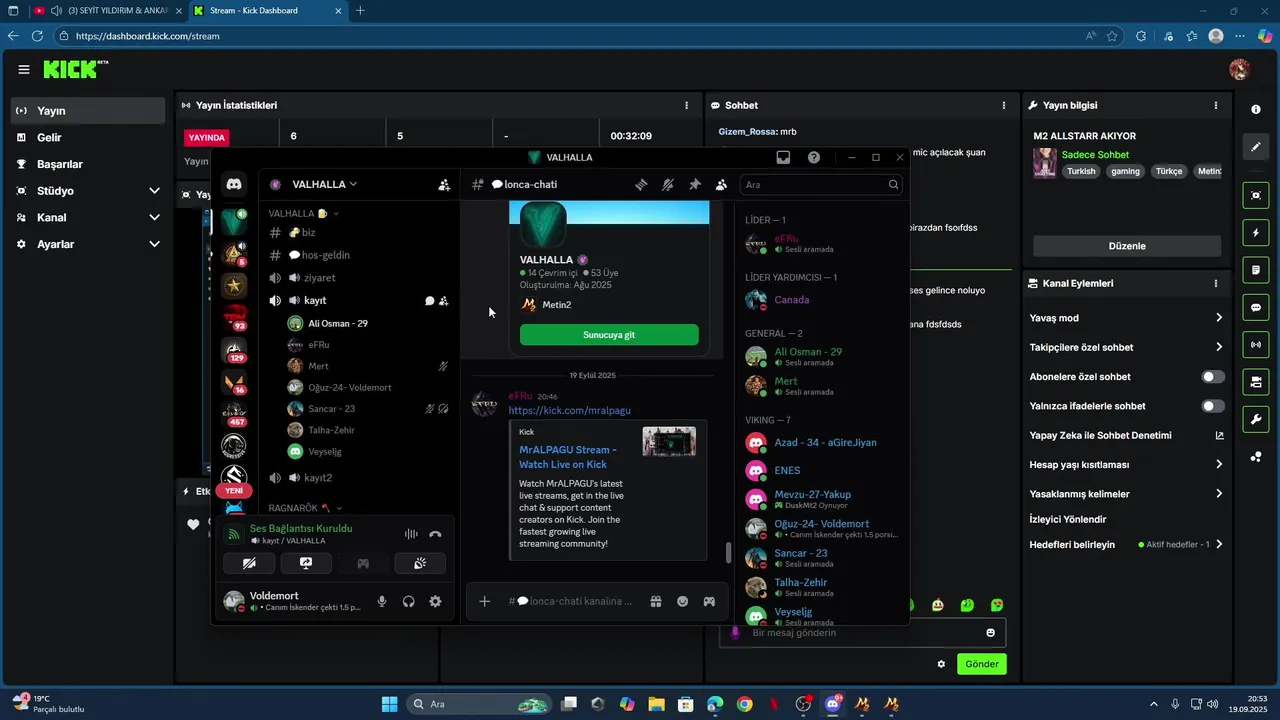Open notification settings icon in Discord channel header
The width and height of the screenshot is (1280, 720).
(668, 184)
